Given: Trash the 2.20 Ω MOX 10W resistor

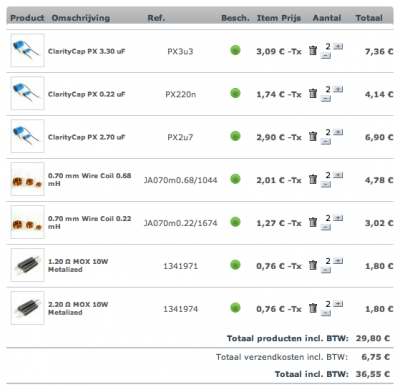Looking at the screenshot, I should click(x=313, y=309).
